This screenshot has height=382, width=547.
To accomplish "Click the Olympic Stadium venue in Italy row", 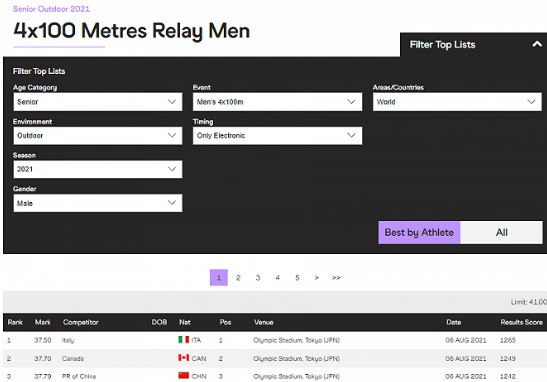I will [x=297, y=340].
